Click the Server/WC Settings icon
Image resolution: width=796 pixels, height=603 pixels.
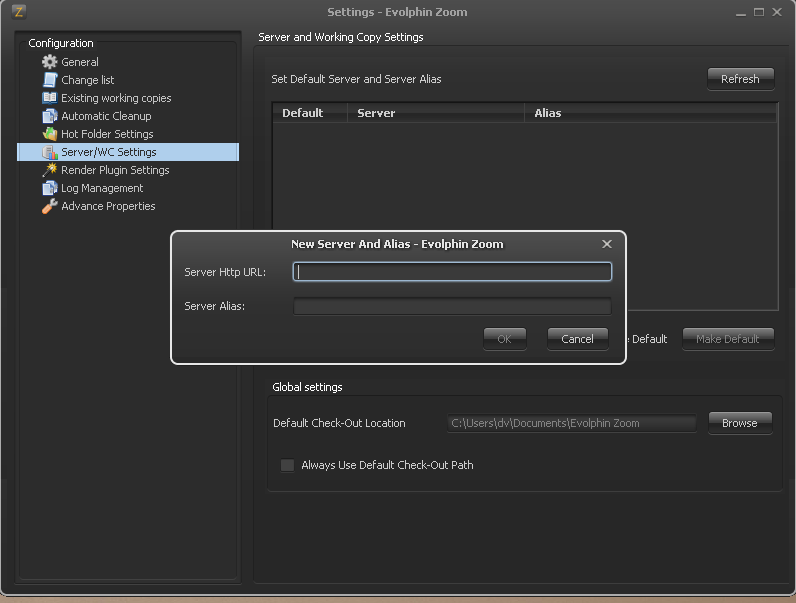49,152
